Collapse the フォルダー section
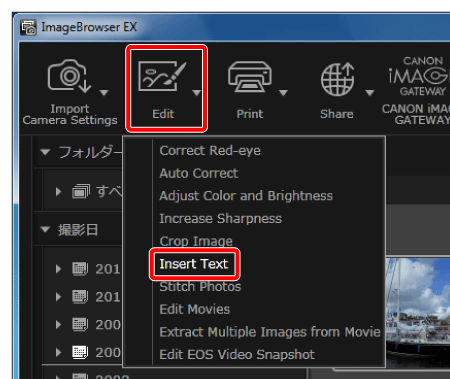Image resolution: width=450 pixels, height=379 pixels. 45,152
